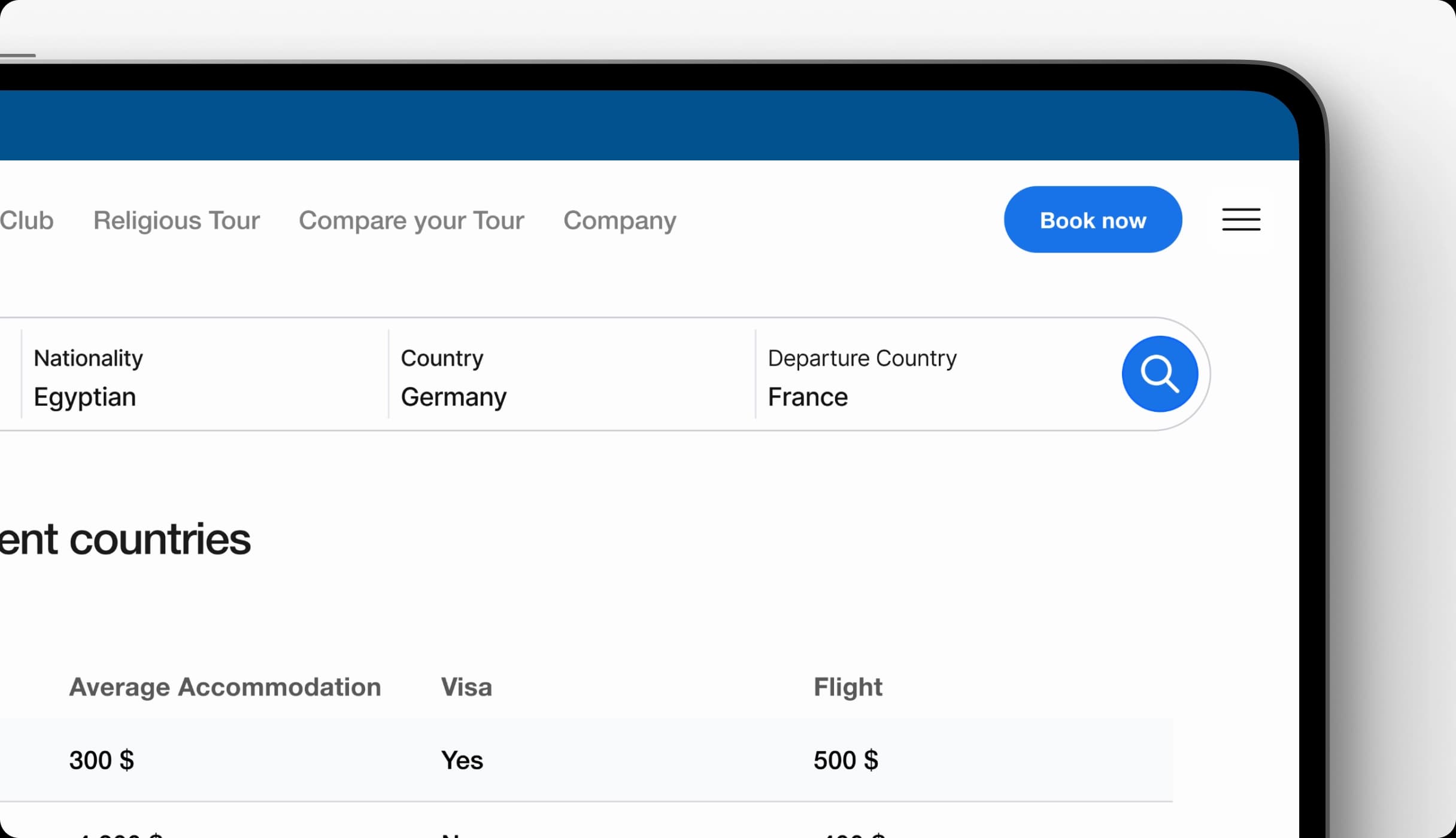Click the Flight column header

(x=847, y=687)
